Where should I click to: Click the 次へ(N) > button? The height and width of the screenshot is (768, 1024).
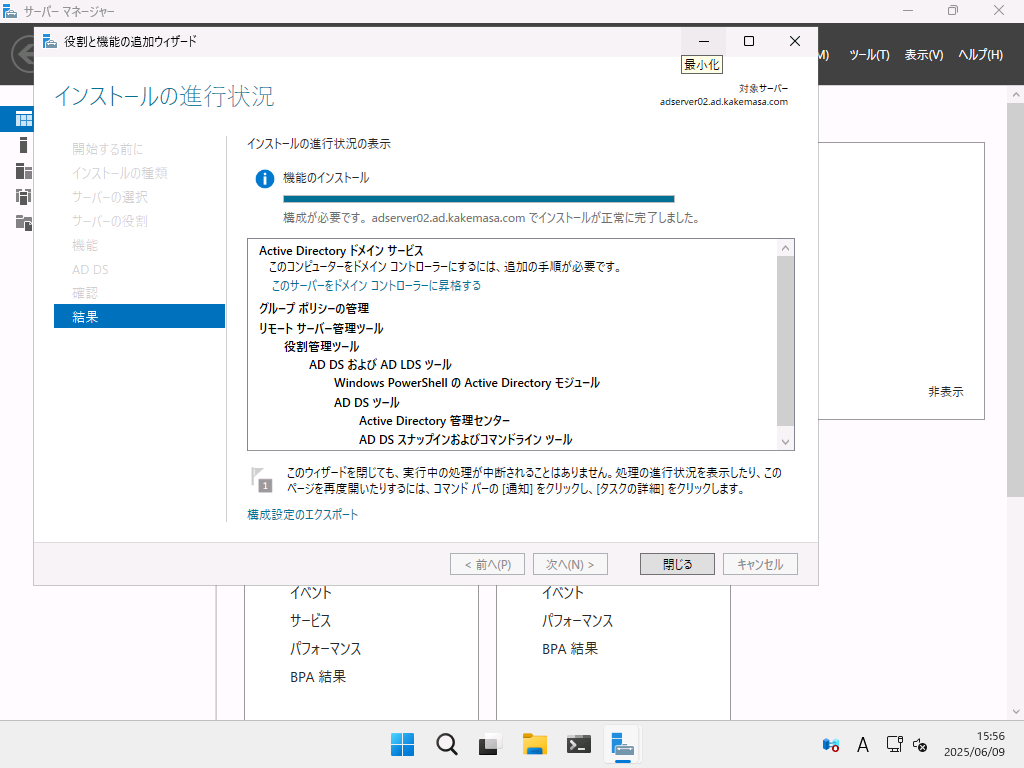click(570, 564)
